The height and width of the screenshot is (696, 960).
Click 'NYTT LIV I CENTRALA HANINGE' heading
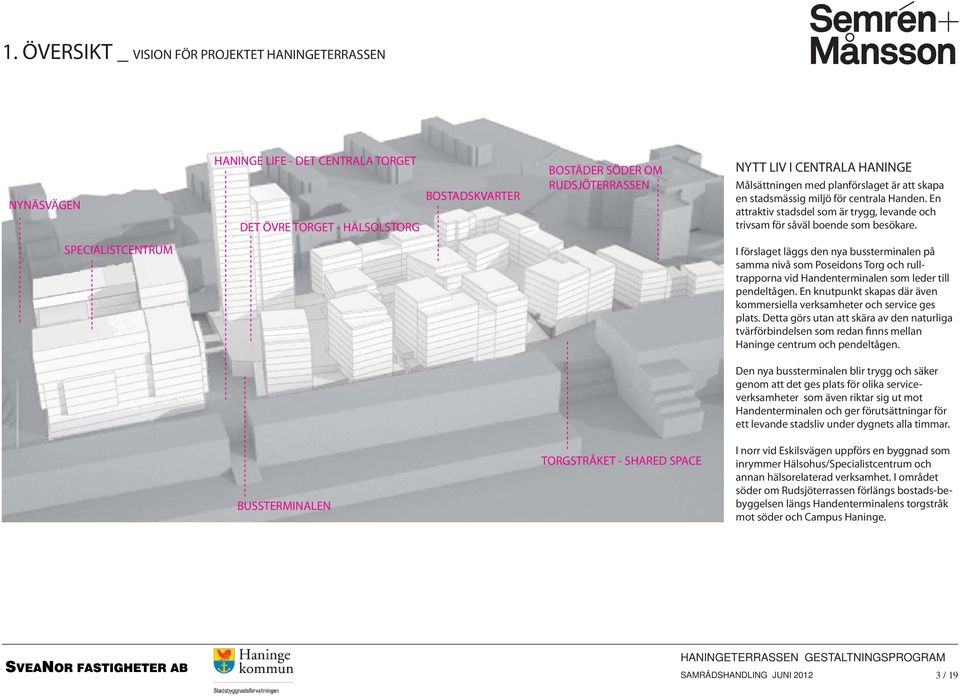point(823,167)
